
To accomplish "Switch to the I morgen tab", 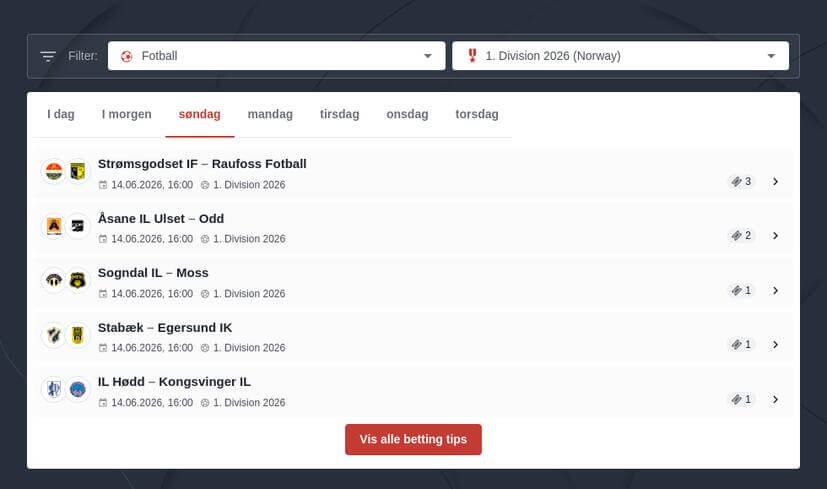I will pyautogui.click(x=127, y=114).
